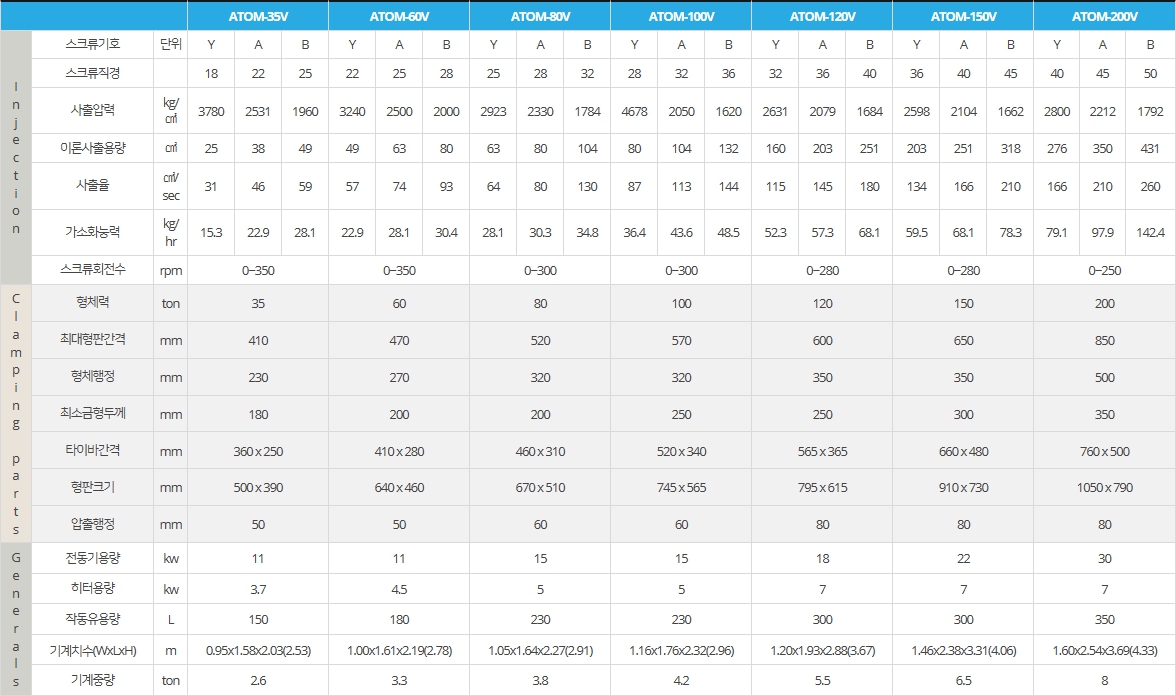Select platen size 910x730
Image resolution: width=1176 pixels, height=696 pixels.
[963, 488]
